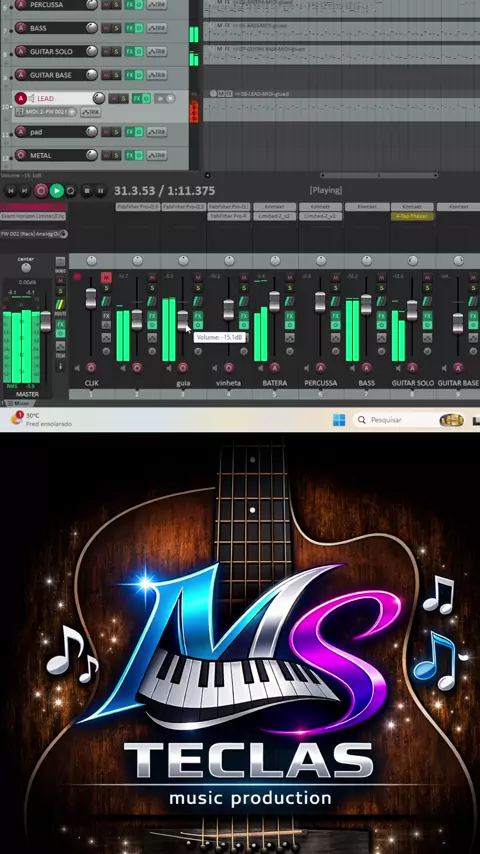
Task: Open envelope TRIM button on GUITAR SOLO
Action: [x=157, y=51]
